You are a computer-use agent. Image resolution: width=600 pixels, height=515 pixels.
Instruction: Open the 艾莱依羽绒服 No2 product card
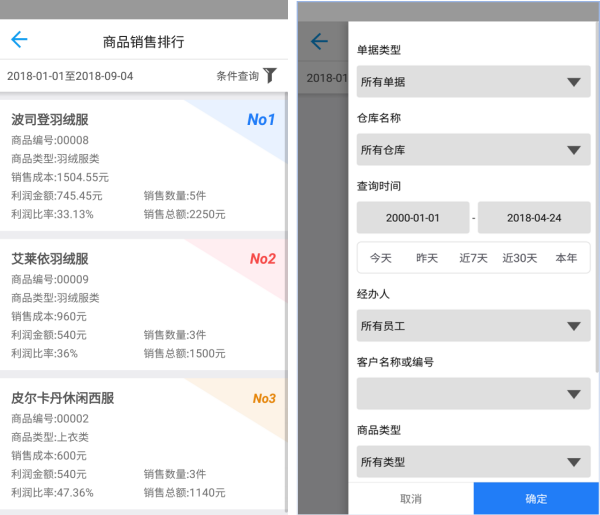click(144, 304)
